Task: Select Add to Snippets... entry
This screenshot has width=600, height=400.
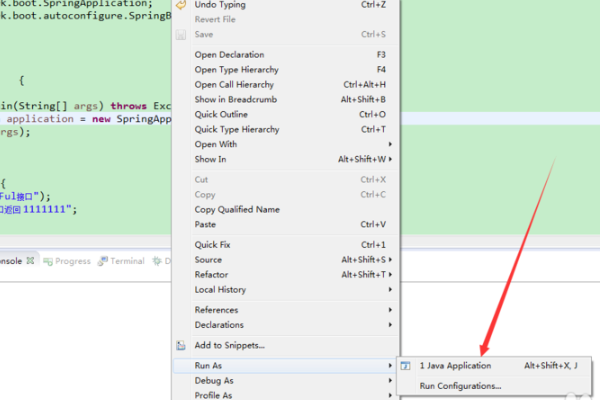Action: tap(286, 345)
